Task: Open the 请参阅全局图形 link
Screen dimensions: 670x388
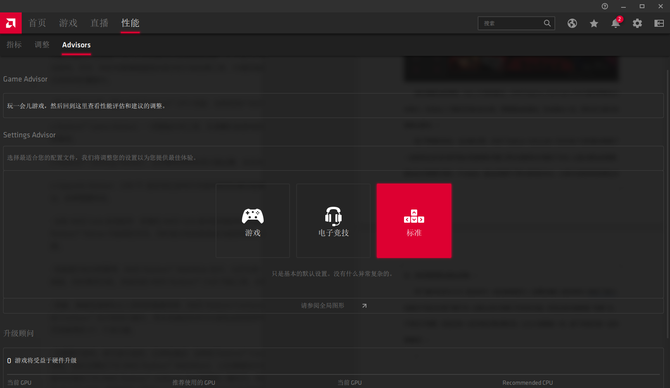Action: click(323, 306)
